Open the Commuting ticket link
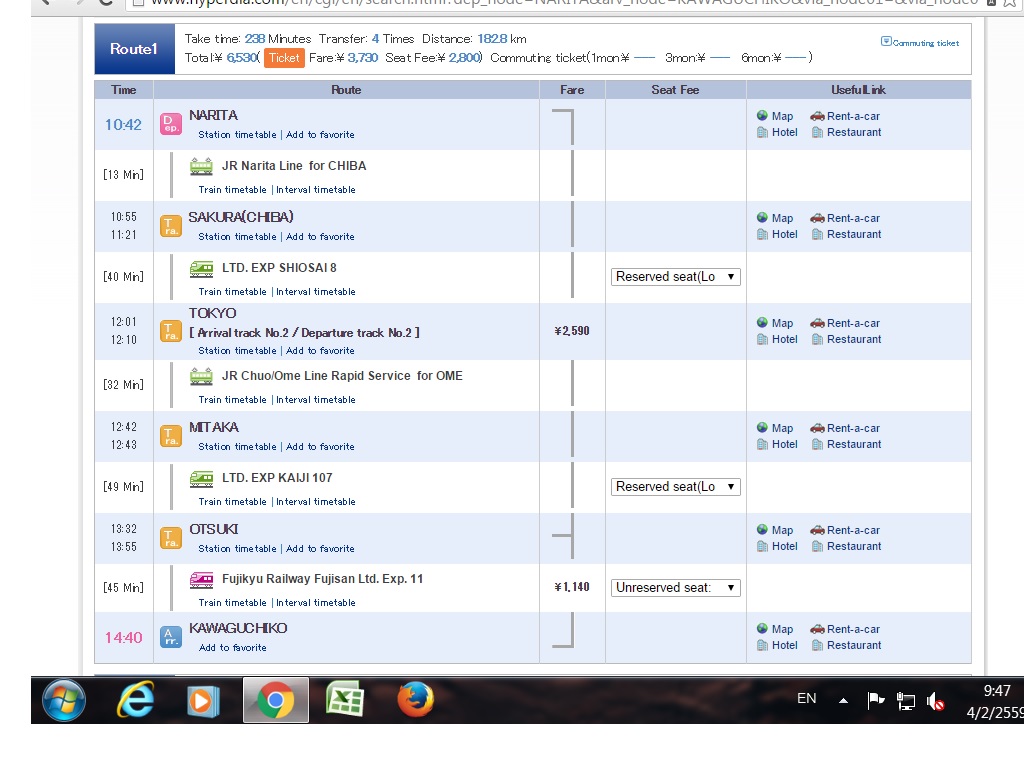 [x=920, y=42]
